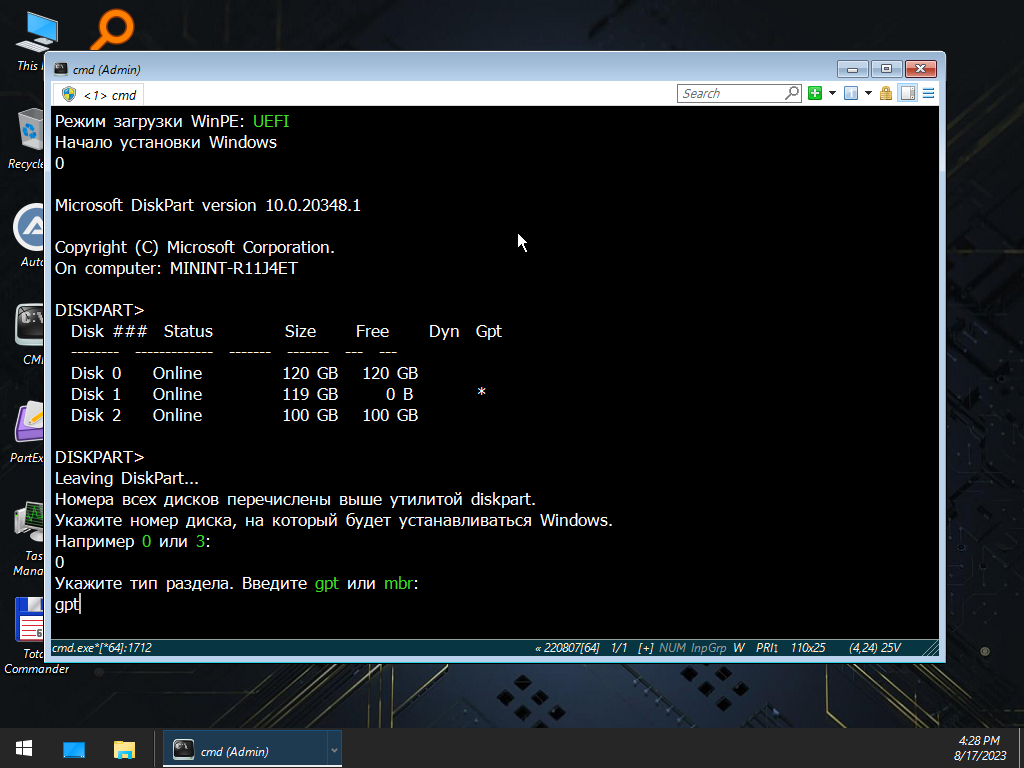Open the ConEmu hamburger settings menu
The image size is (1024, 768).
click(x=928, y=93)
